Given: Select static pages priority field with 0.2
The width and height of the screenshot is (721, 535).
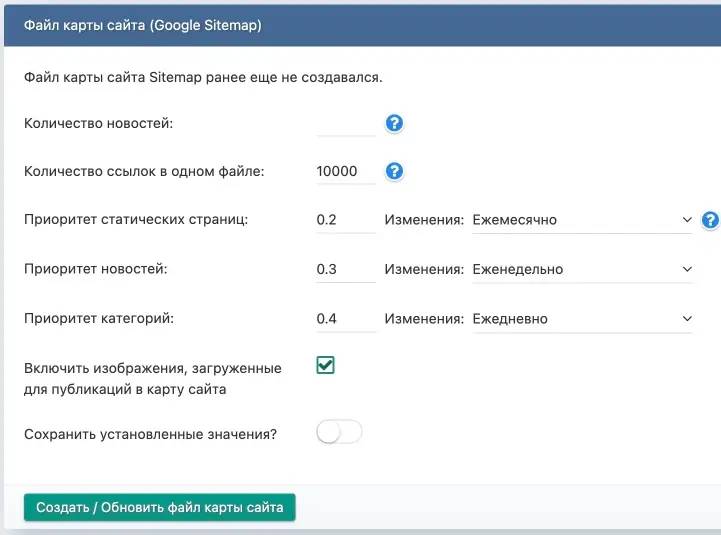Looking at the screenshot, I should tap(345, 220).
